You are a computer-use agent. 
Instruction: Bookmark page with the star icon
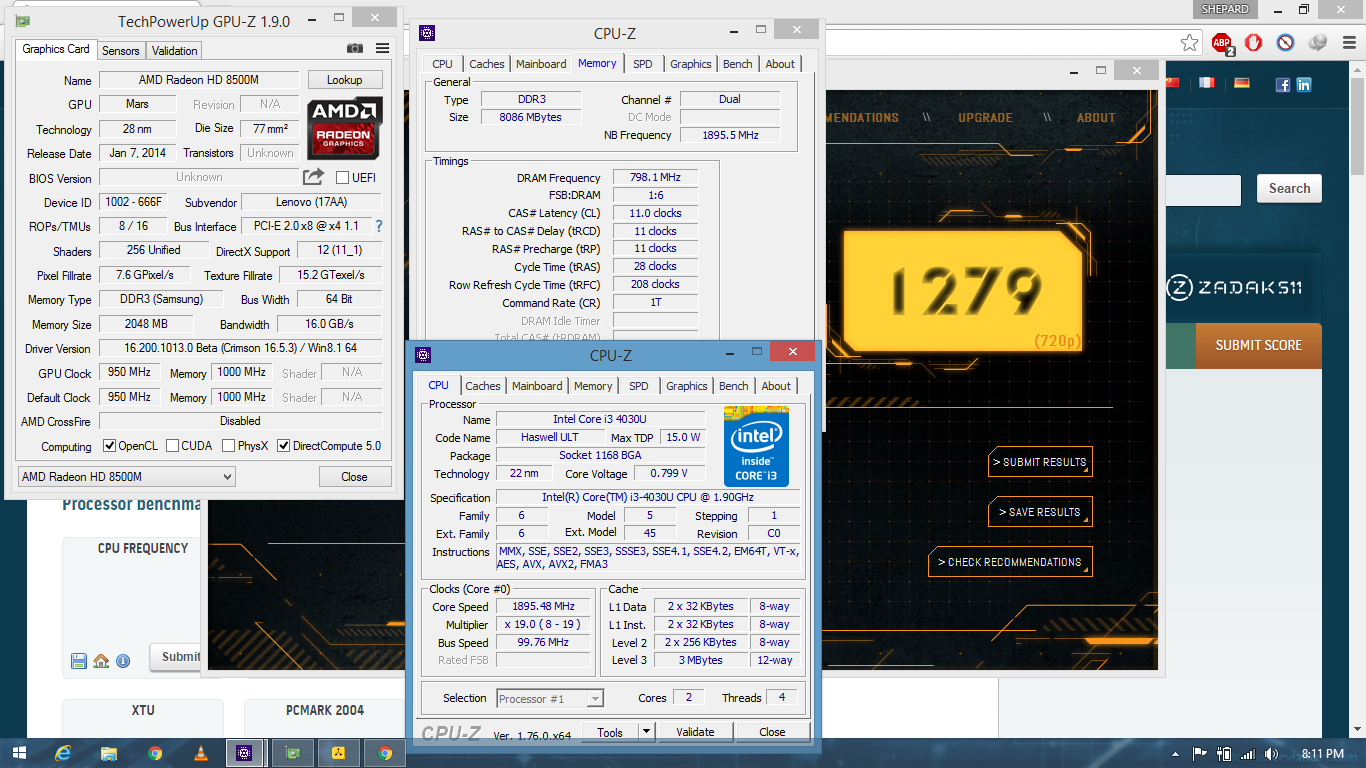click(x=1189, y=43)
